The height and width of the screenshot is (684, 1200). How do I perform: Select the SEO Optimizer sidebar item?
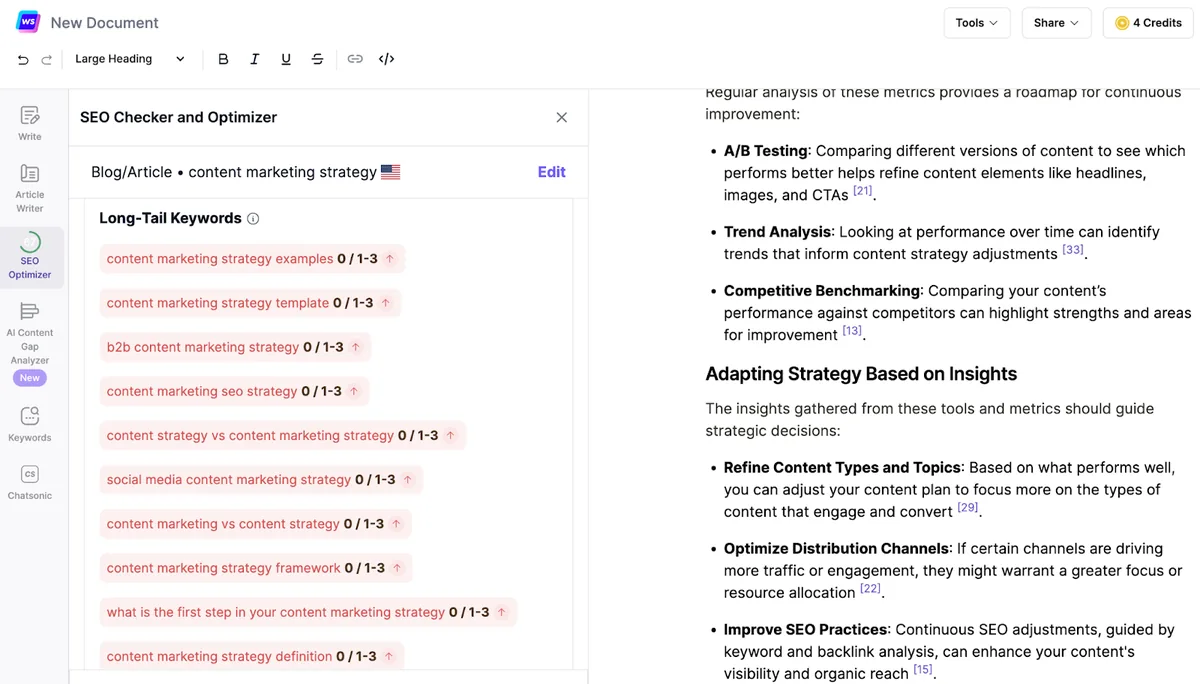point(30,257)
